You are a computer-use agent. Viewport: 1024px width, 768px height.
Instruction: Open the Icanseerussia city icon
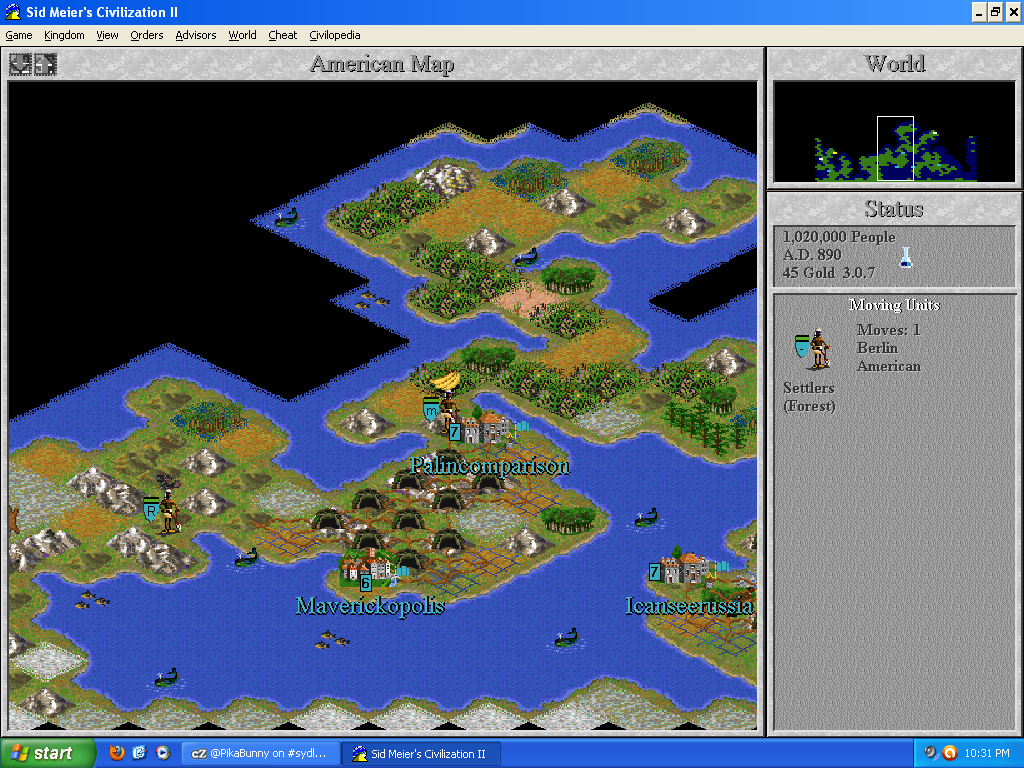[687, 566]
